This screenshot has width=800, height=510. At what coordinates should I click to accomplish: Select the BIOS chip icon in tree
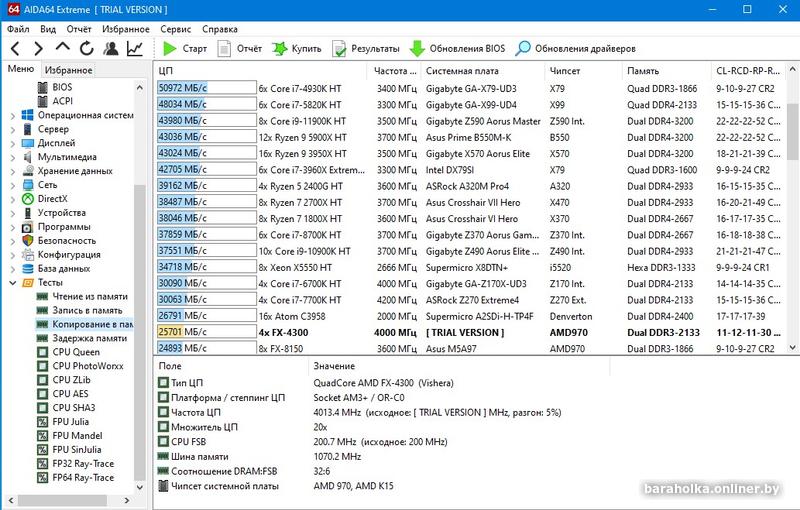(43, 87)
